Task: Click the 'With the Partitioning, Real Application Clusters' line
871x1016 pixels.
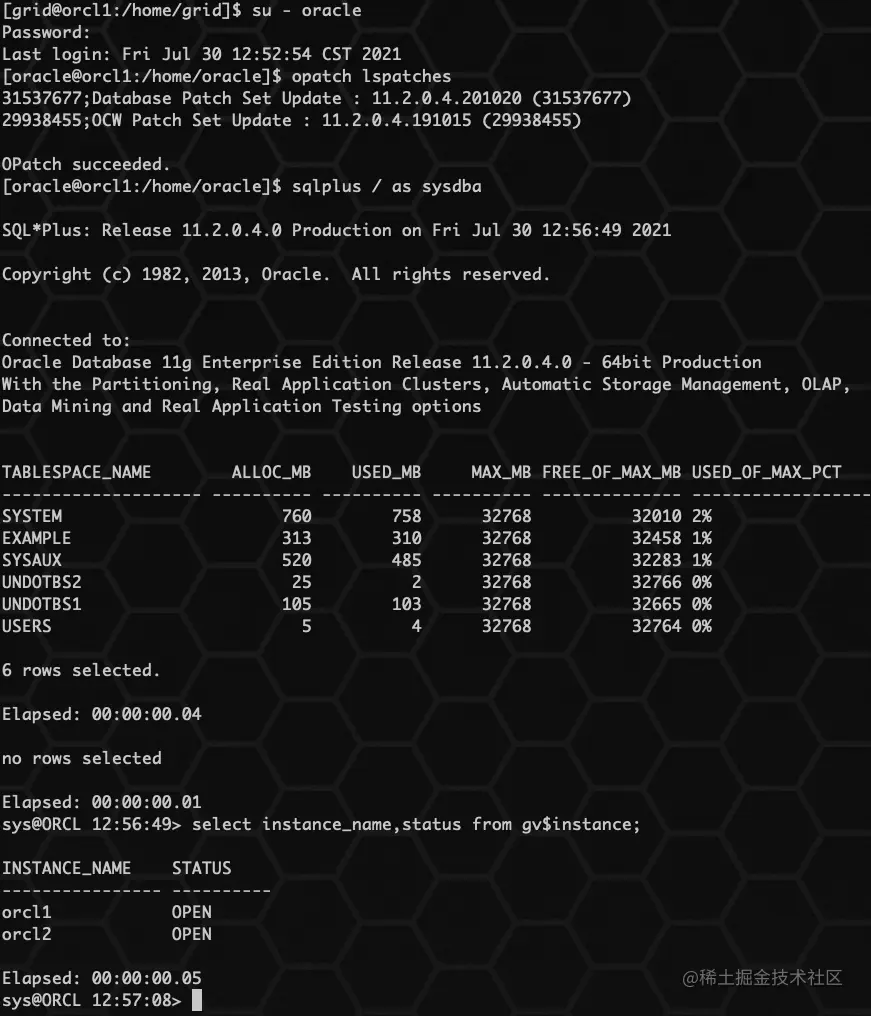Action: (x=426, y=385)
